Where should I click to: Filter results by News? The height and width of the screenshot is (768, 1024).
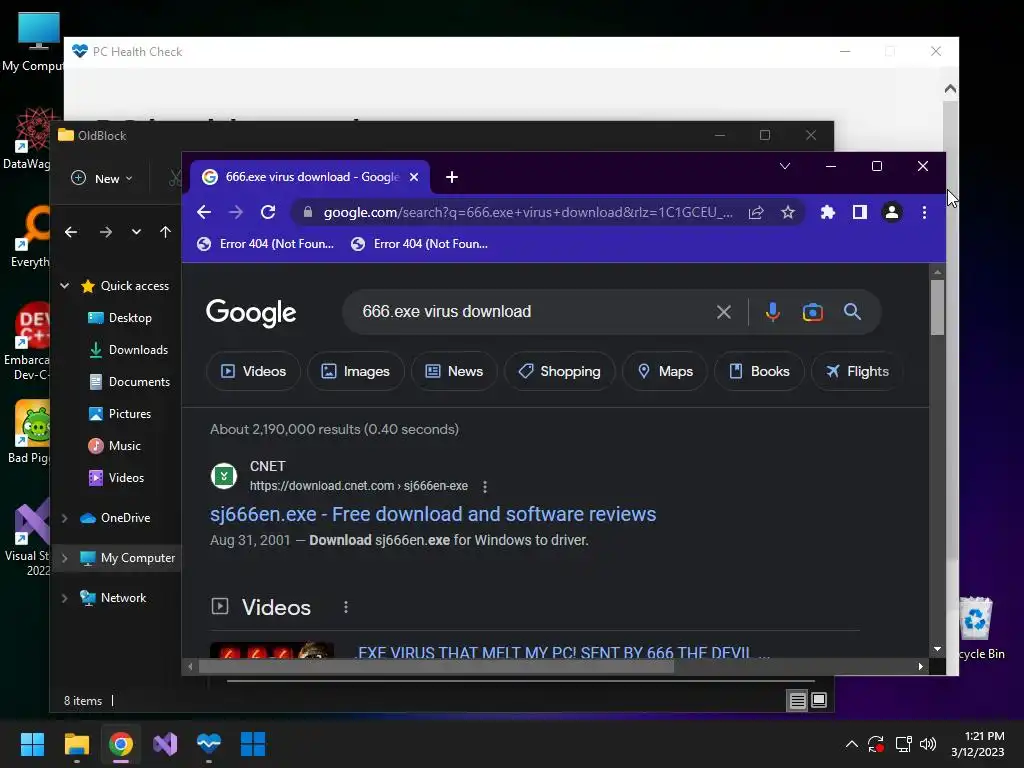455,371
